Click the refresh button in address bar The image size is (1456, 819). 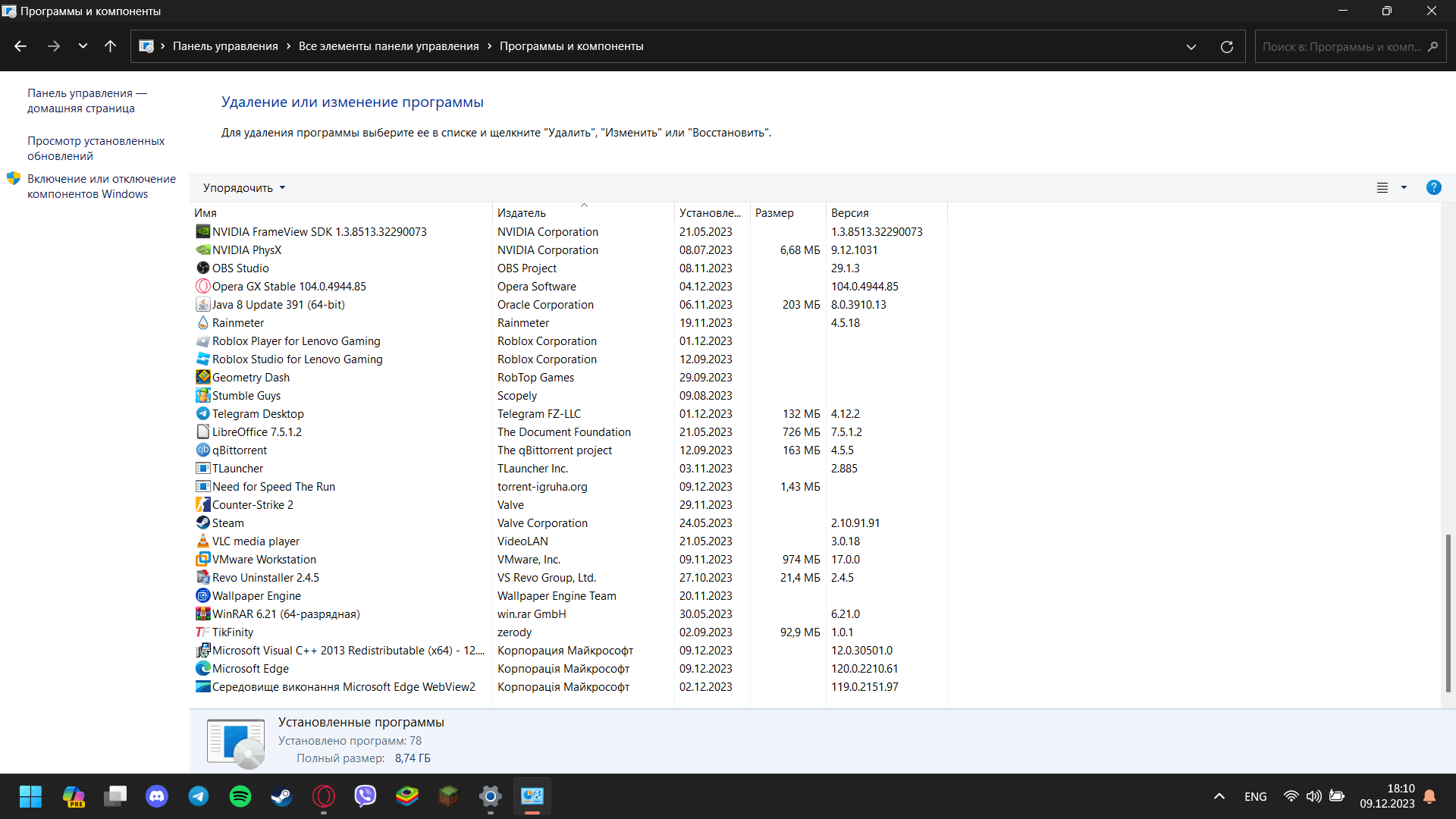coord(1226,47)
